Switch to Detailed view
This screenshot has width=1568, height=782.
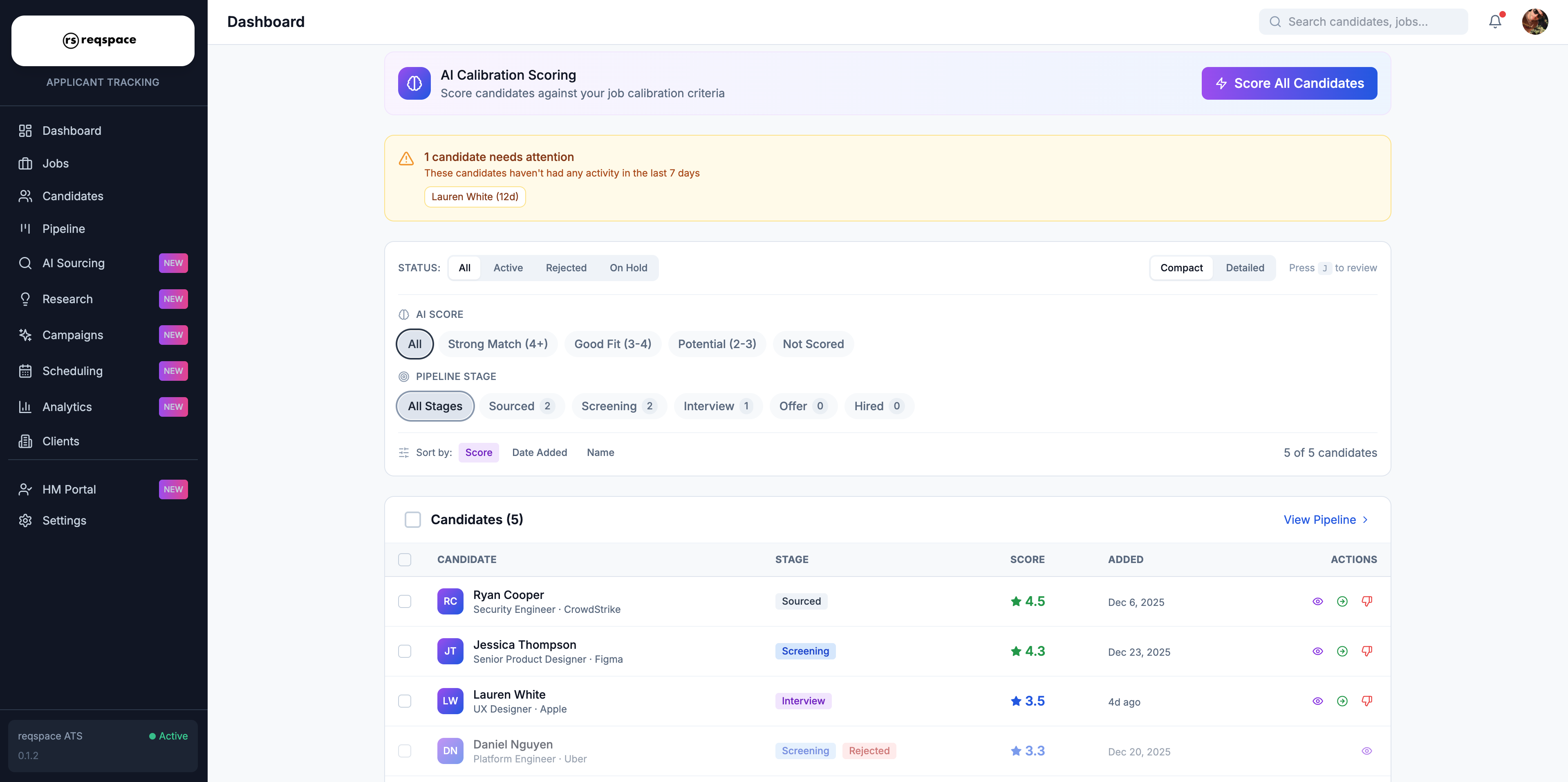(x=1244, y=268)
